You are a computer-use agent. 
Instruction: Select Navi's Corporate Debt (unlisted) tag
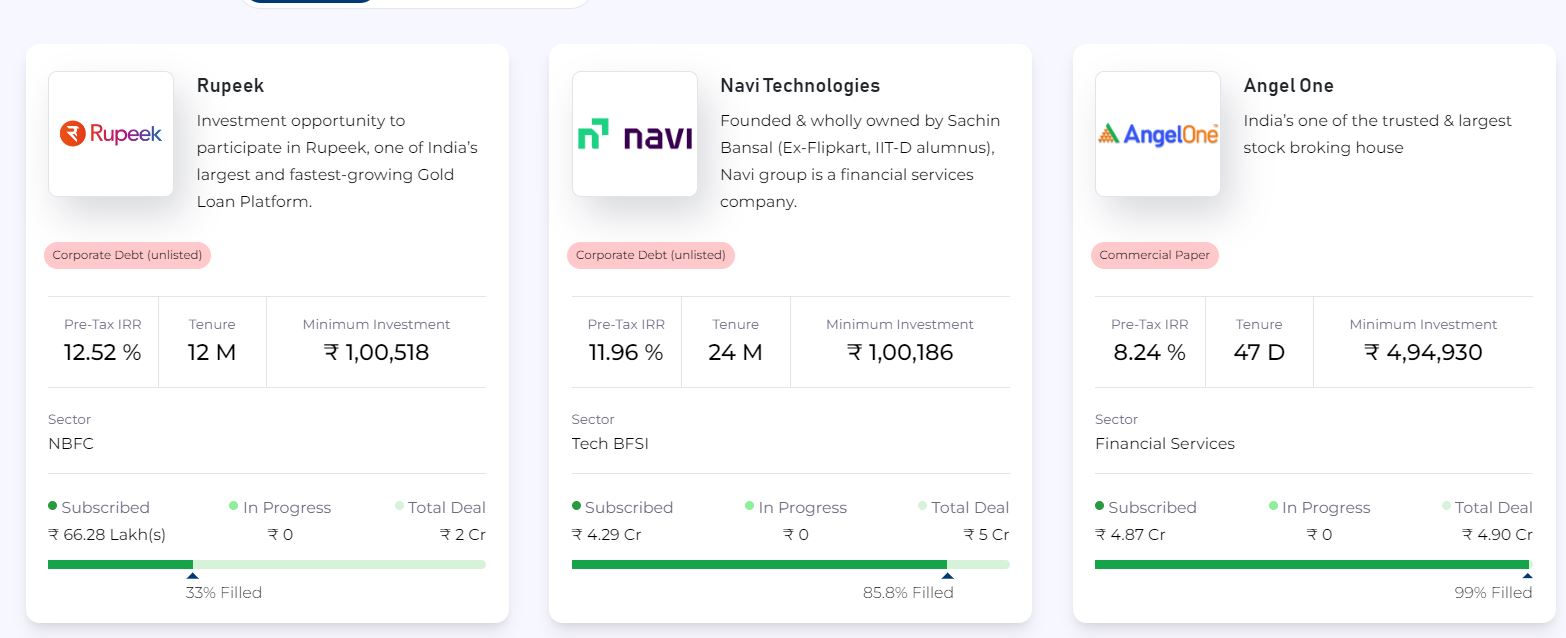click(651, 255)
